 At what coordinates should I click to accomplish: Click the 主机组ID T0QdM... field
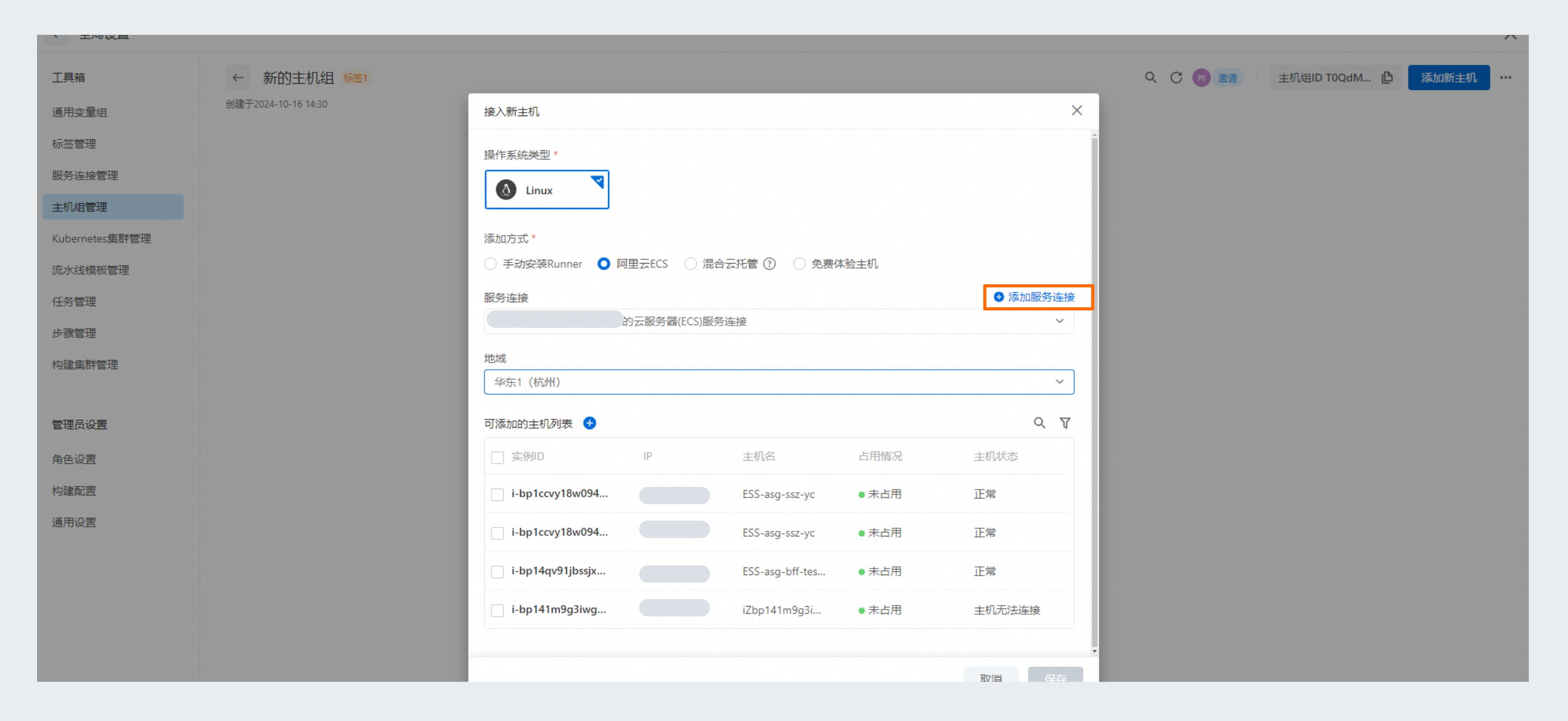point(1324,77)
